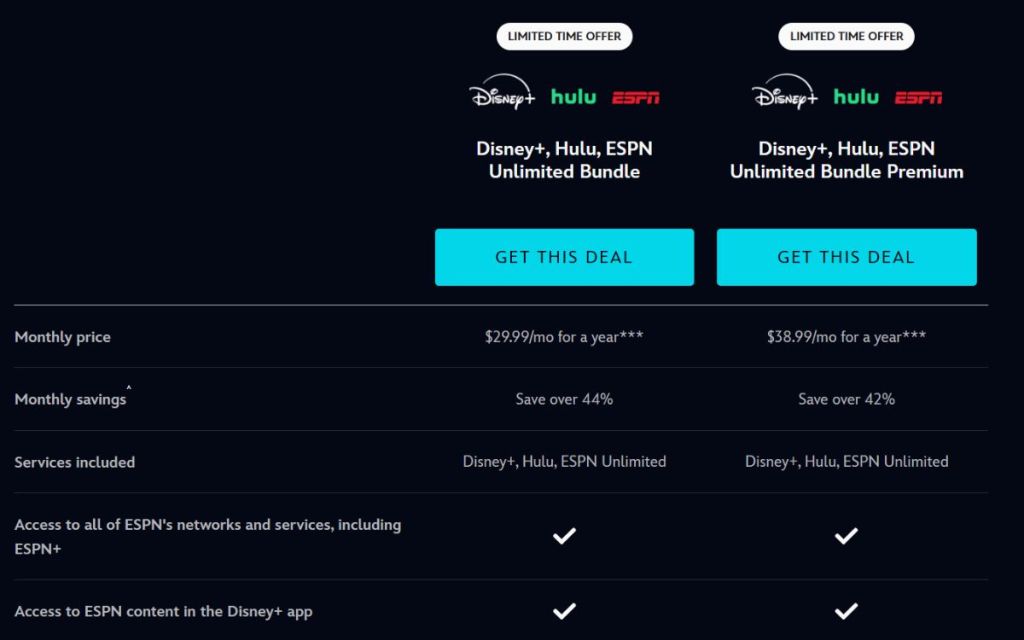Click GET THIS DEAL for the Premium bundle

coord(846,257)
